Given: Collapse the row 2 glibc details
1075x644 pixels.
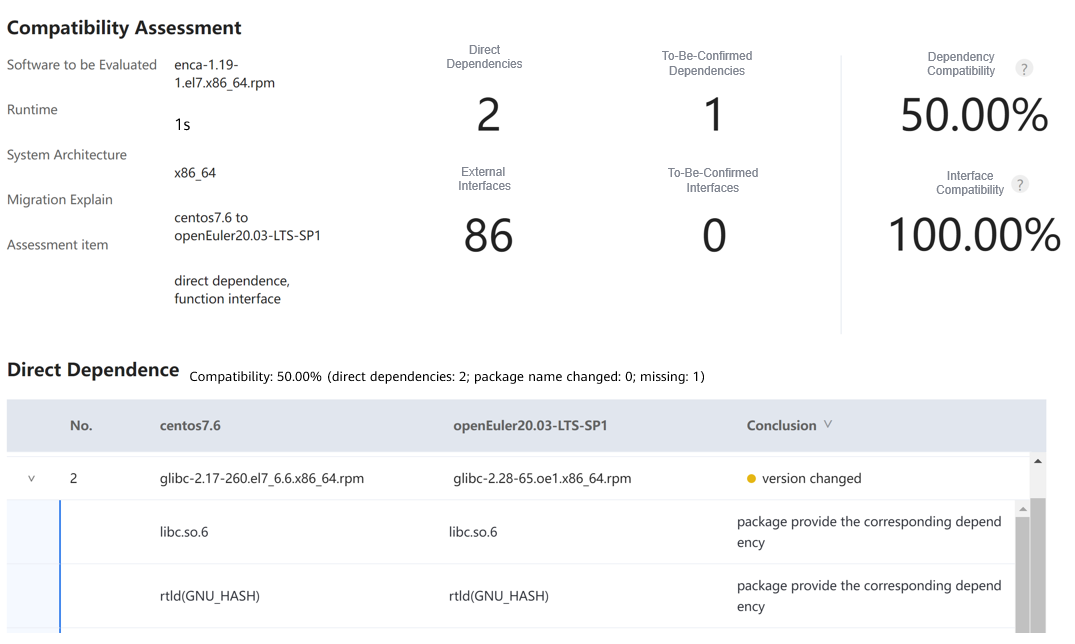Looking at the screenshot, I should click(31, 479).
